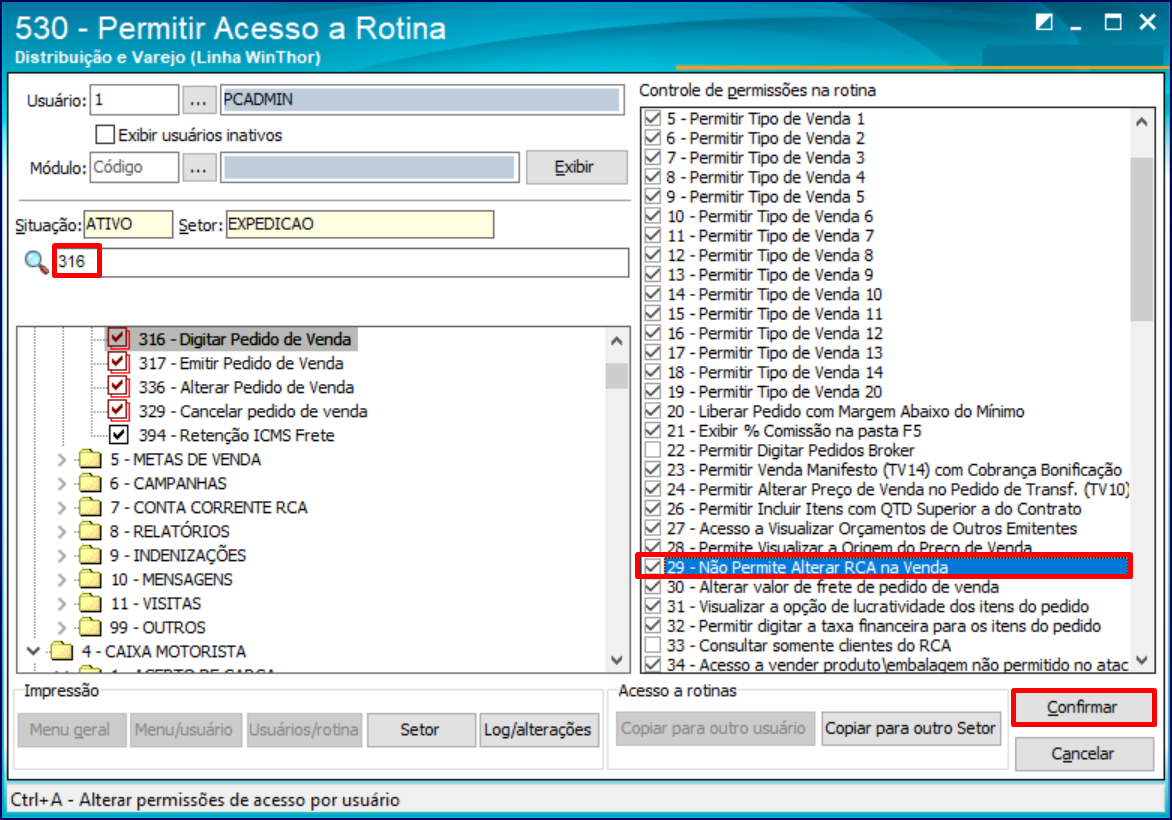
Task: Expand the 10 - MENSAGENS node
Action: pyautogui.click(x=62, y=579)
